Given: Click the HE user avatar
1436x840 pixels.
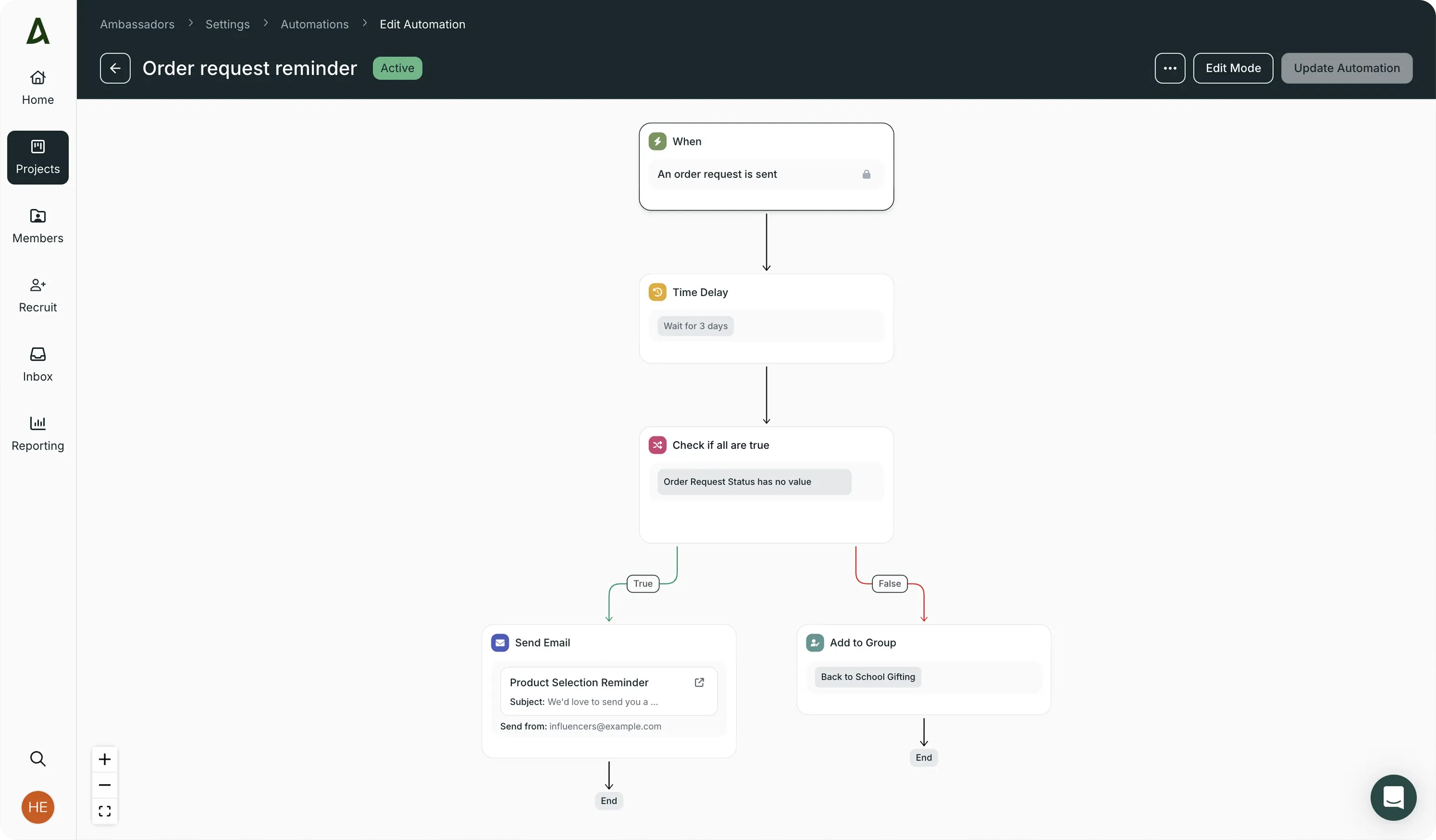Looking at the screenshot, I should (38, 807).
